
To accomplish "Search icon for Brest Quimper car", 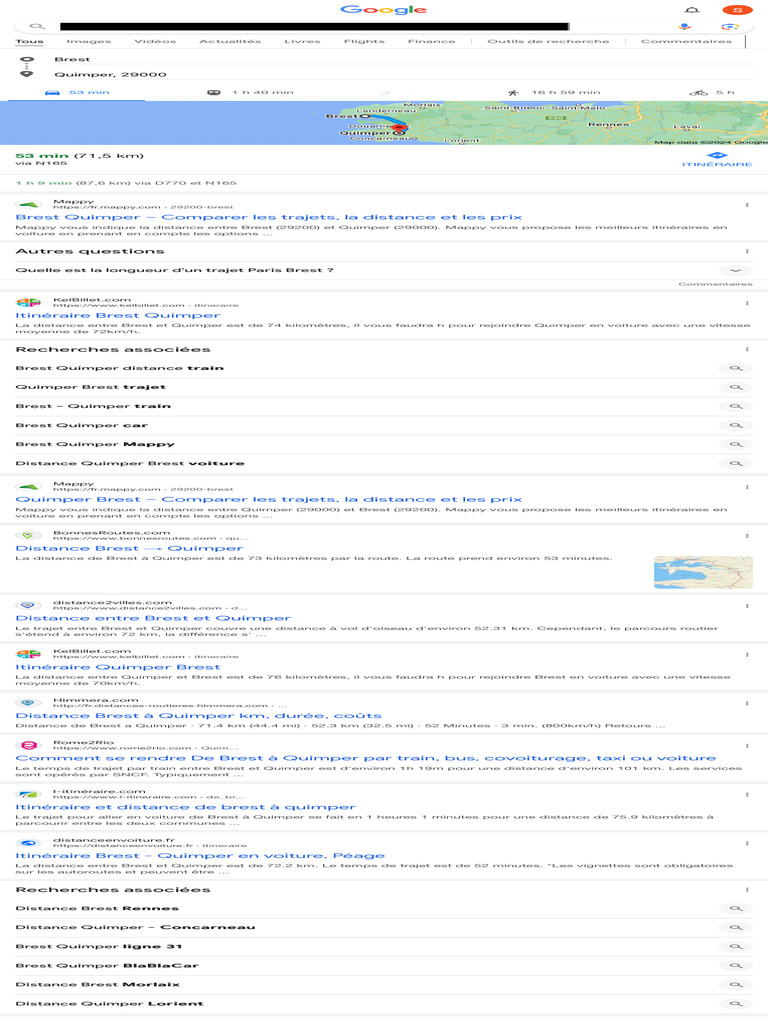I will (736, 425).
